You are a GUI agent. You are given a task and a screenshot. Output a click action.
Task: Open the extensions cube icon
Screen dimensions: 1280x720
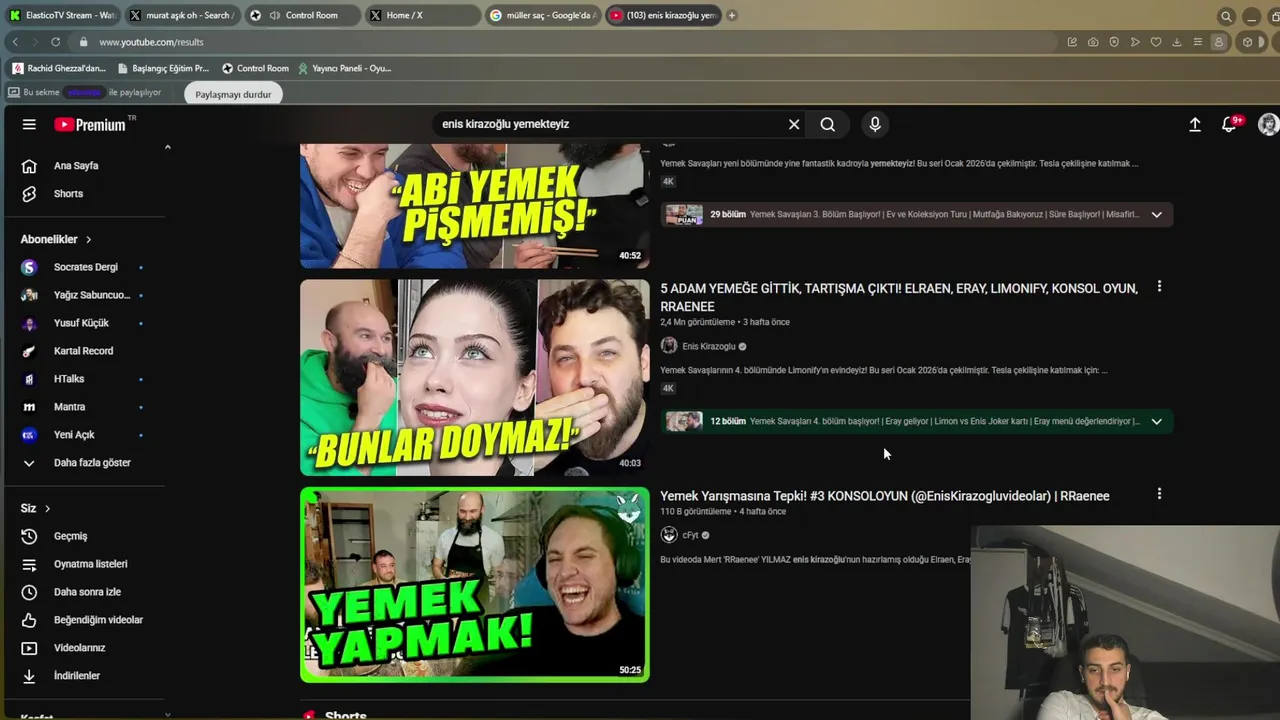click(x=1247, y=42)
